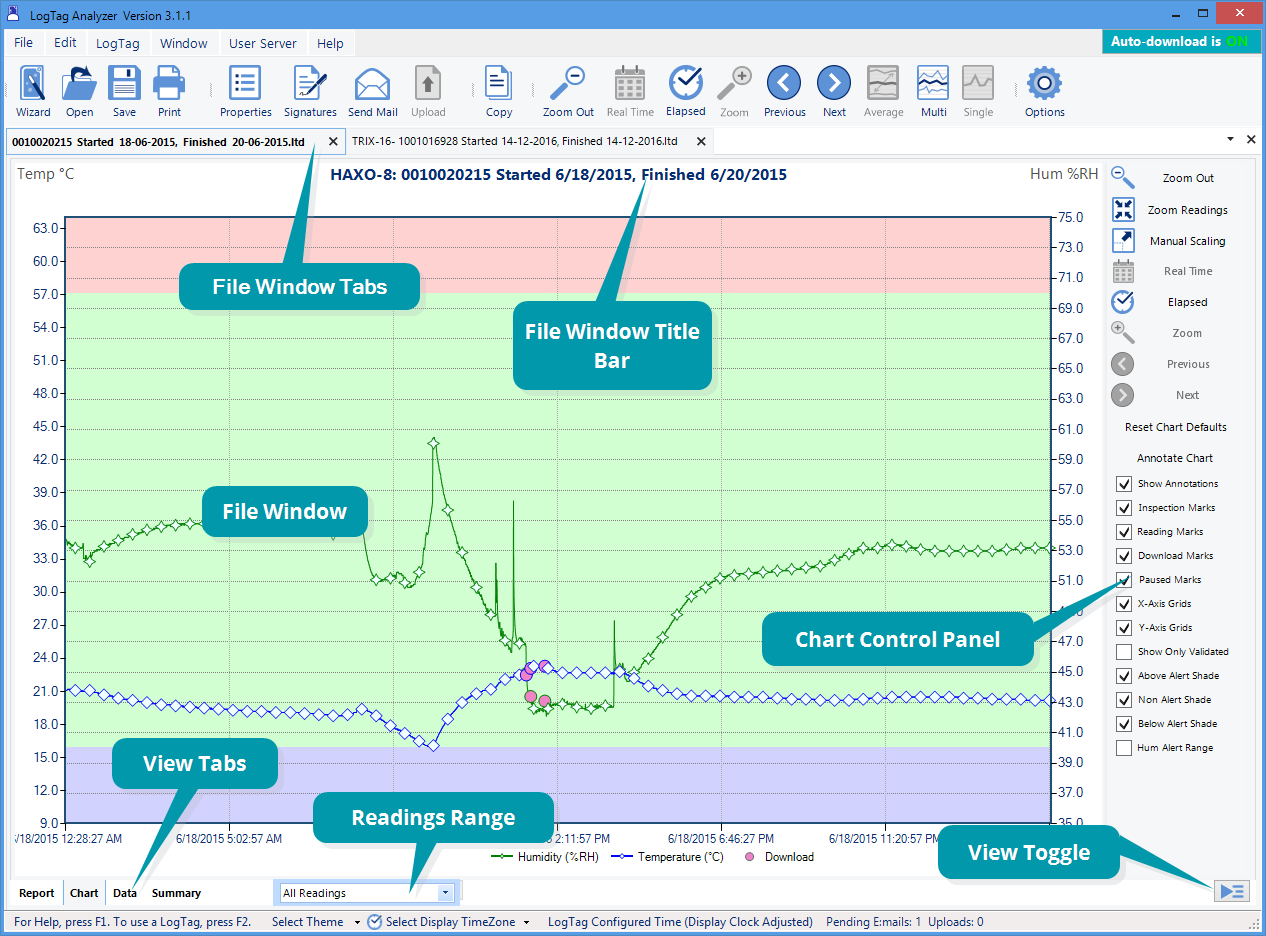Open the LogTag menu
This screenshot has width=1266, height=936.
tap(118, 43)
